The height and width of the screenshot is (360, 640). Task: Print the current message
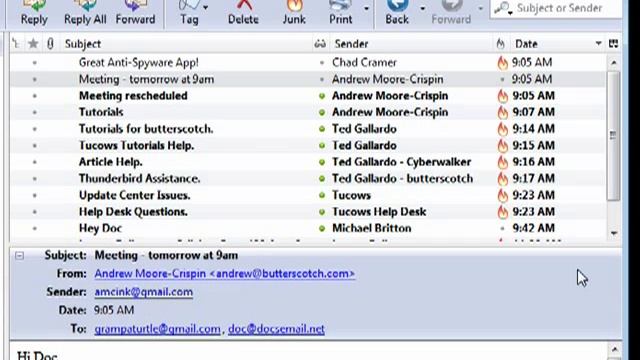point(340,13)
